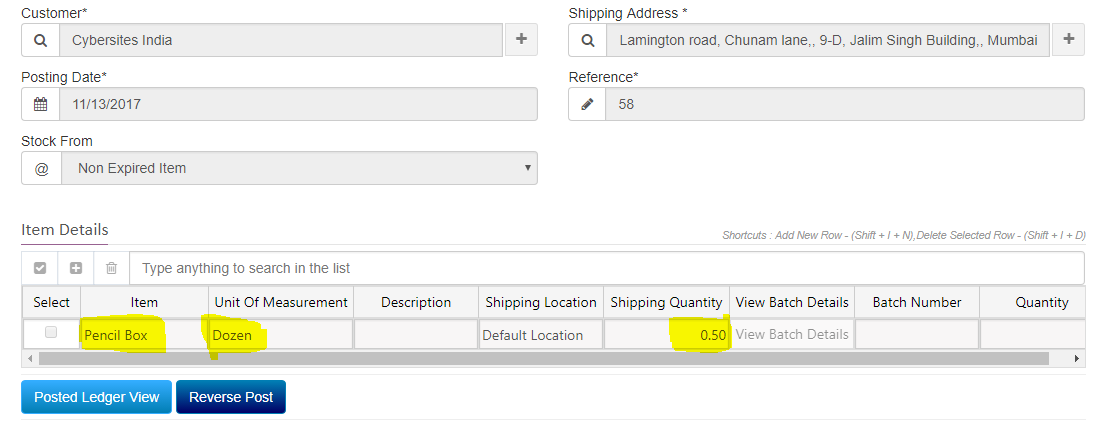Image resolution: width=1096 pixels, height=423 pixels.
Task: Click the Reference pencil edit icon
Action: (587, 104)
